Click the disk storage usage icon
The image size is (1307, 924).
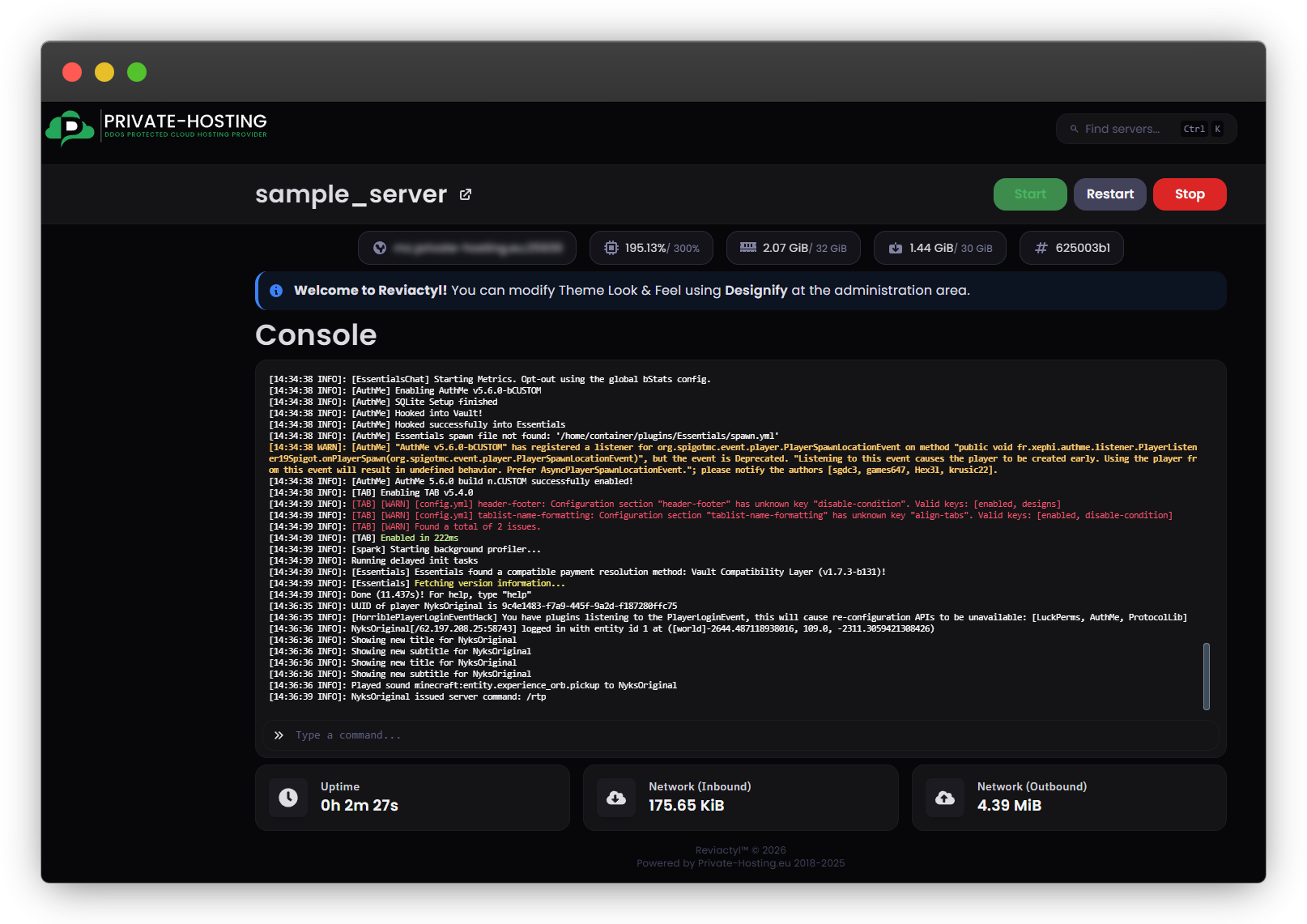pos(896,248)
